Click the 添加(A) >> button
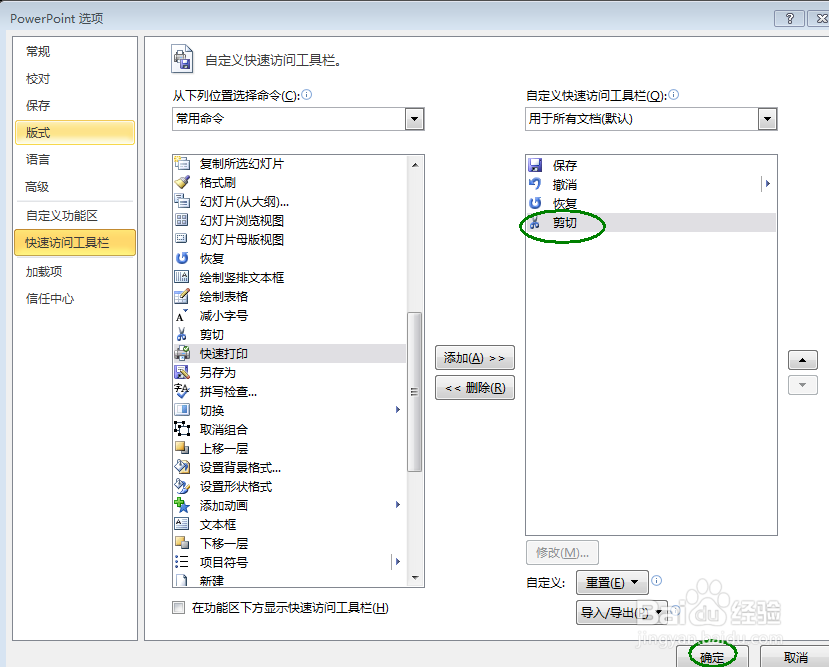 [x=475, y=358]
